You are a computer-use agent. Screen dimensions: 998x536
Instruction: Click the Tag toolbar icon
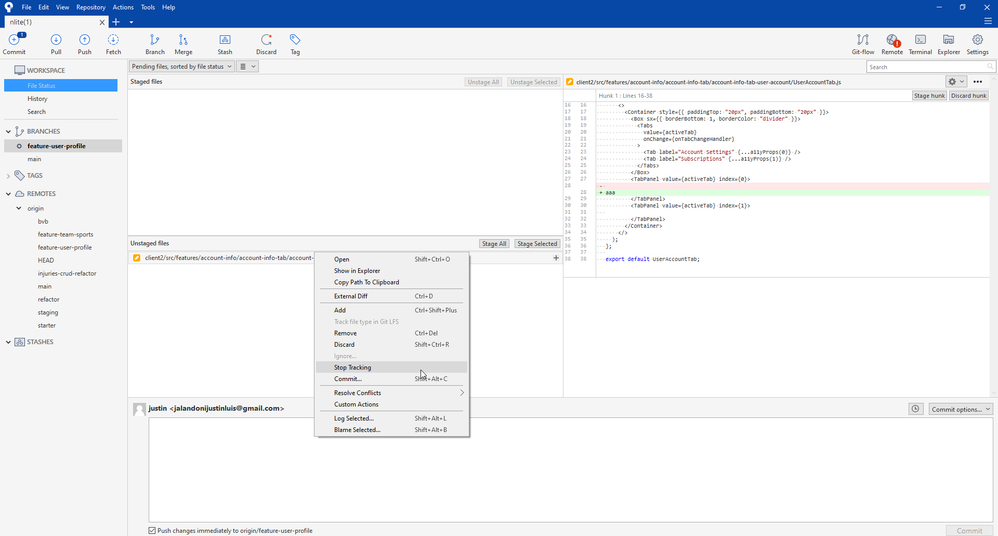[x=295, y=44]
